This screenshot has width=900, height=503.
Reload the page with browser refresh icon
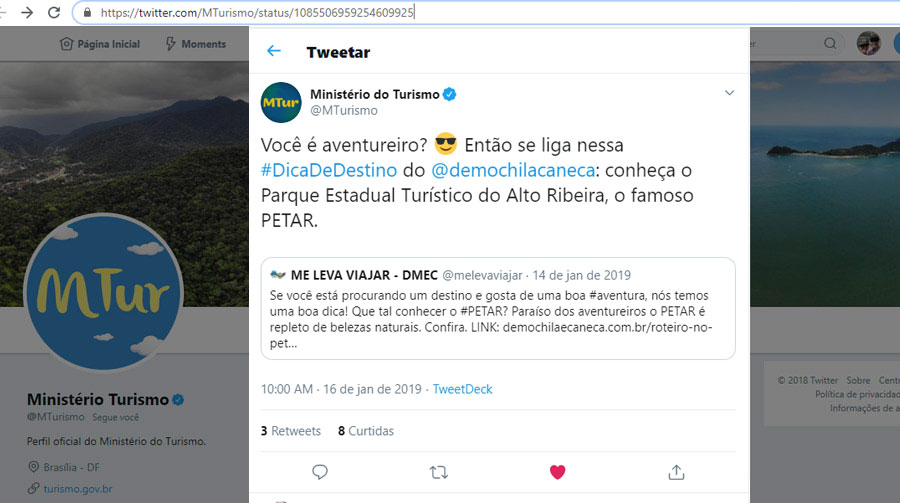54,12
